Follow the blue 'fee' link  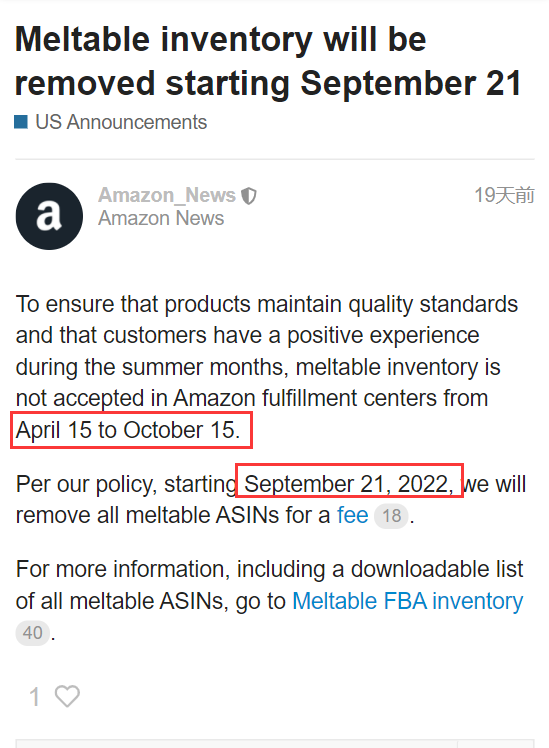(352, 515)
